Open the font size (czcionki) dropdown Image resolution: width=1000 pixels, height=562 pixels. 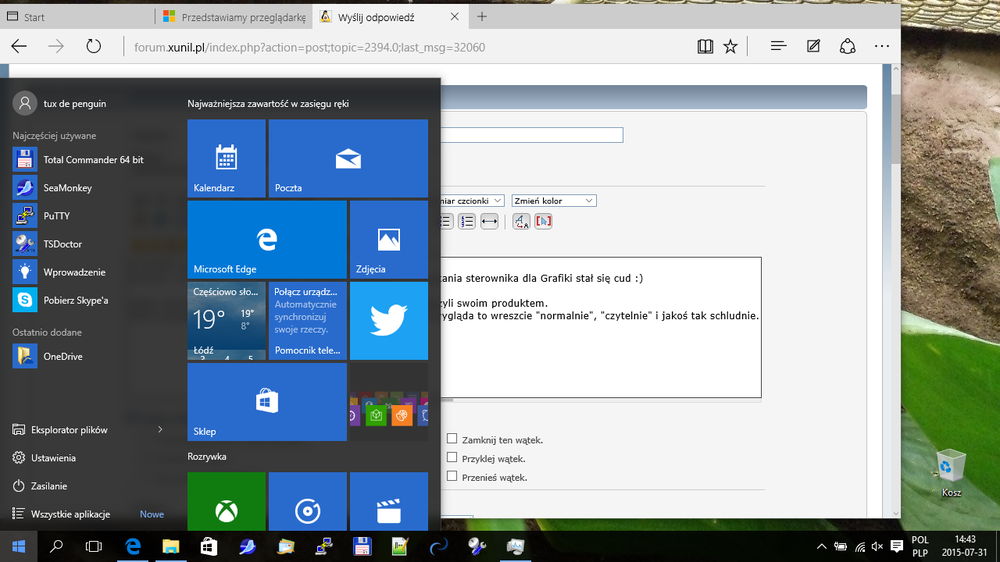(473, 201)
